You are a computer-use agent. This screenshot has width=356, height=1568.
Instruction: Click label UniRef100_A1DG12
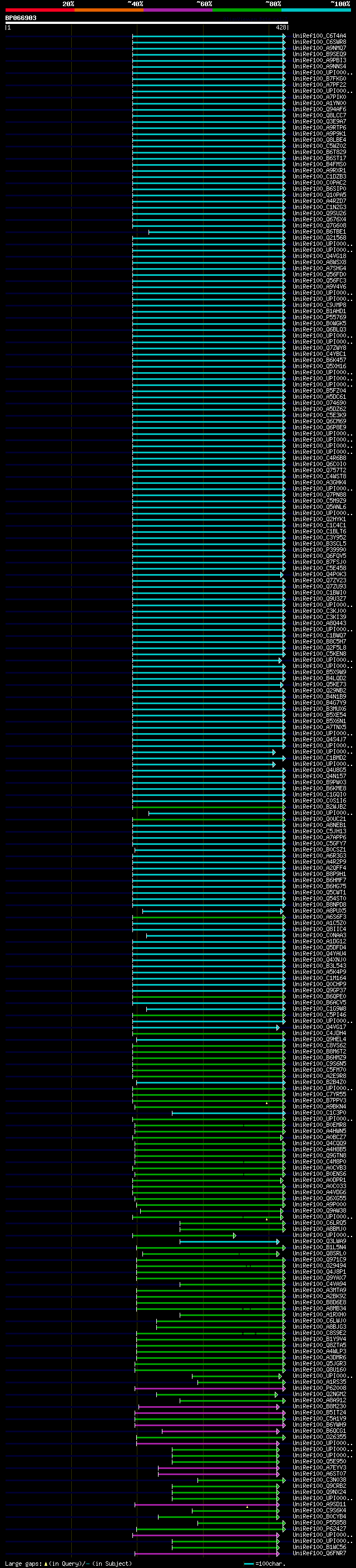coord(319,942)
